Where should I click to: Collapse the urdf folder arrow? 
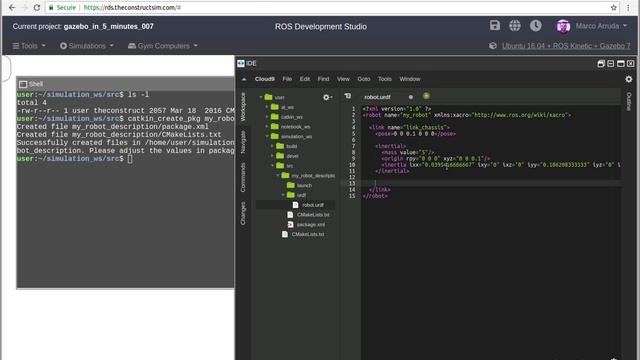pyautogui.click(x=283, y=195)
